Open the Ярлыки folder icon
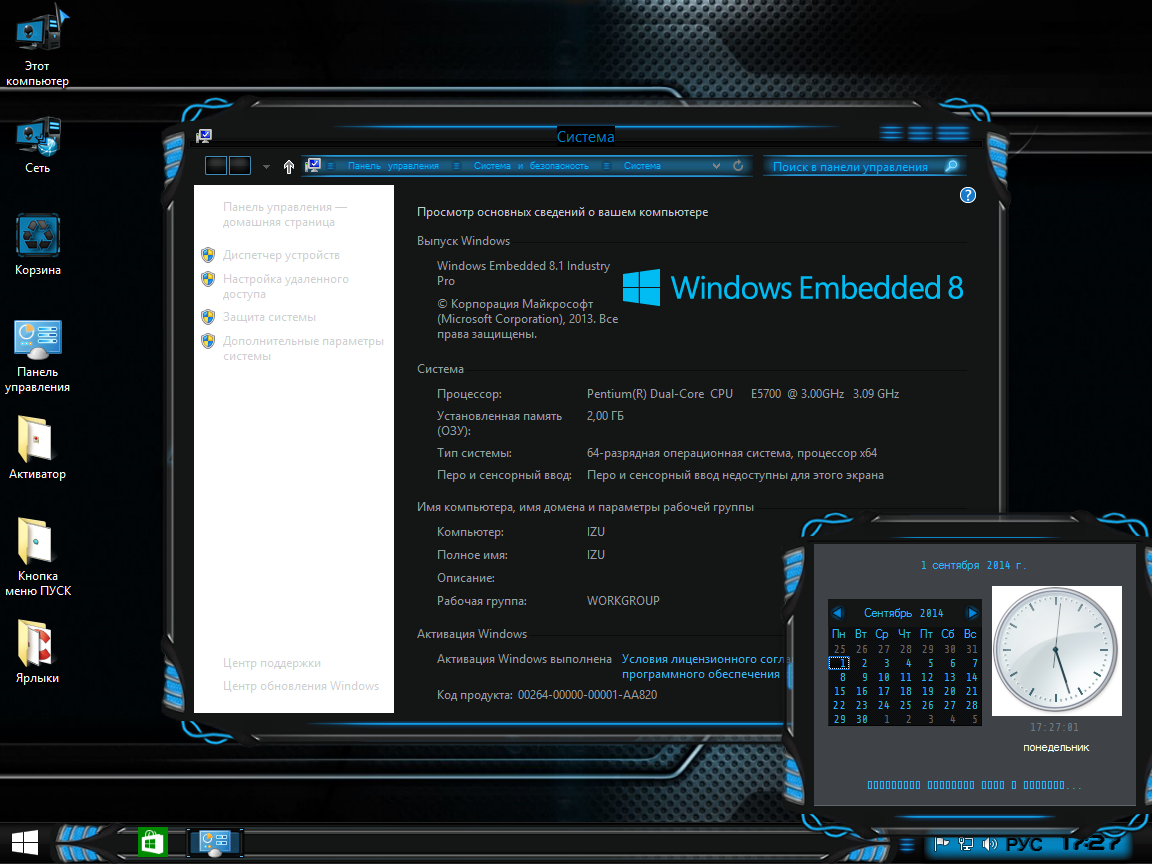Screen dimensions: 1152x864 (x=37, y=652)
